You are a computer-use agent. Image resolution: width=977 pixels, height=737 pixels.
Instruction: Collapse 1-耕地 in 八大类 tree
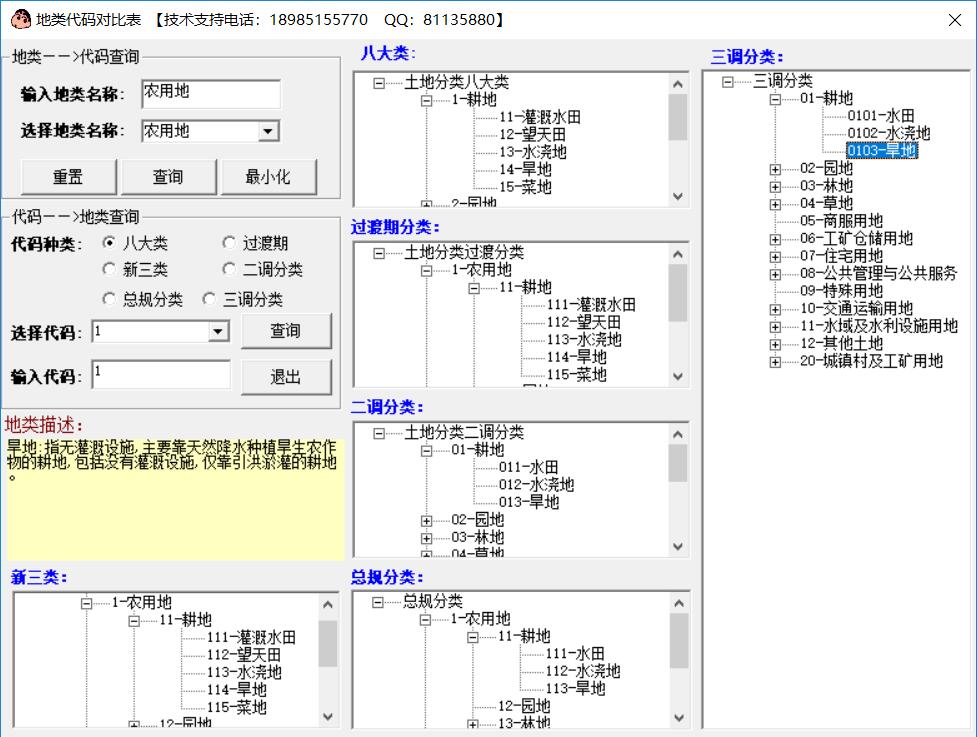coord(426,100)
